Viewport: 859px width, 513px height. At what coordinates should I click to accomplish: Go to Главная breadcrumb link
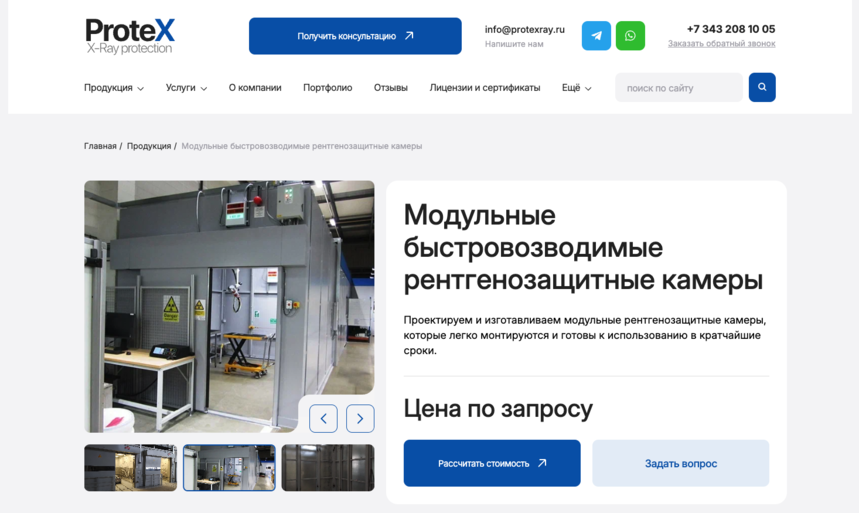[100, 146]
